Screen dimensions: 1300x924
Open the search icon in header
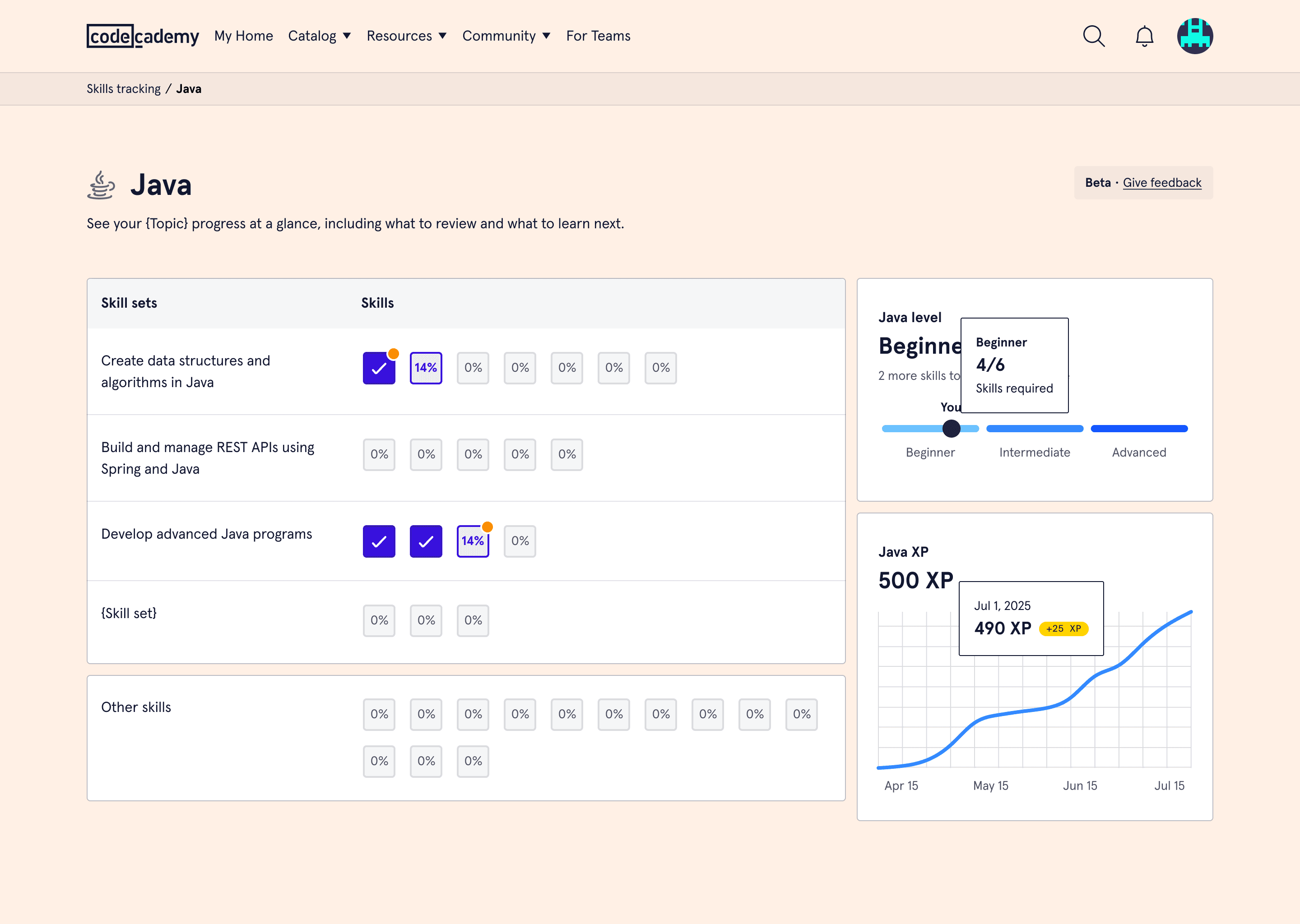[x=1093, y=36]
